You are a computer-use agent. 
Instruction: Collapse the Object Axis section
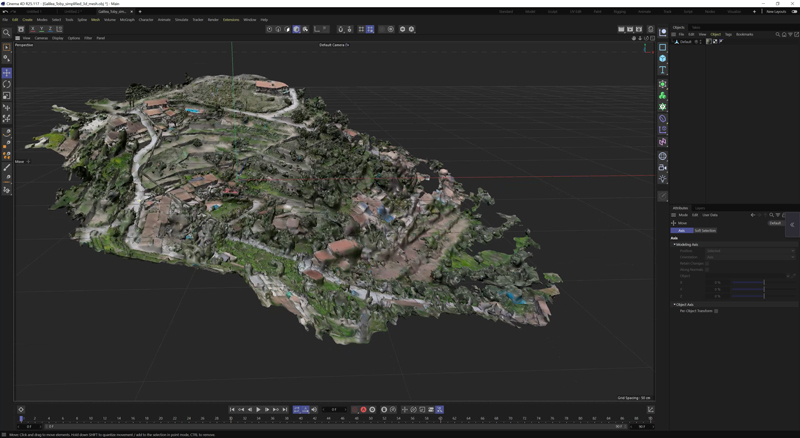click(x=675, y=305)
